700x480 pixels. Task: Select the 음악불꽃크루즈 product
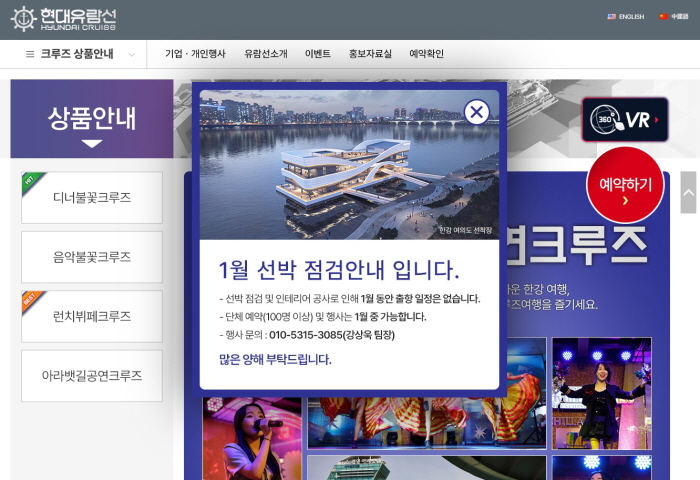click(92, 257)
